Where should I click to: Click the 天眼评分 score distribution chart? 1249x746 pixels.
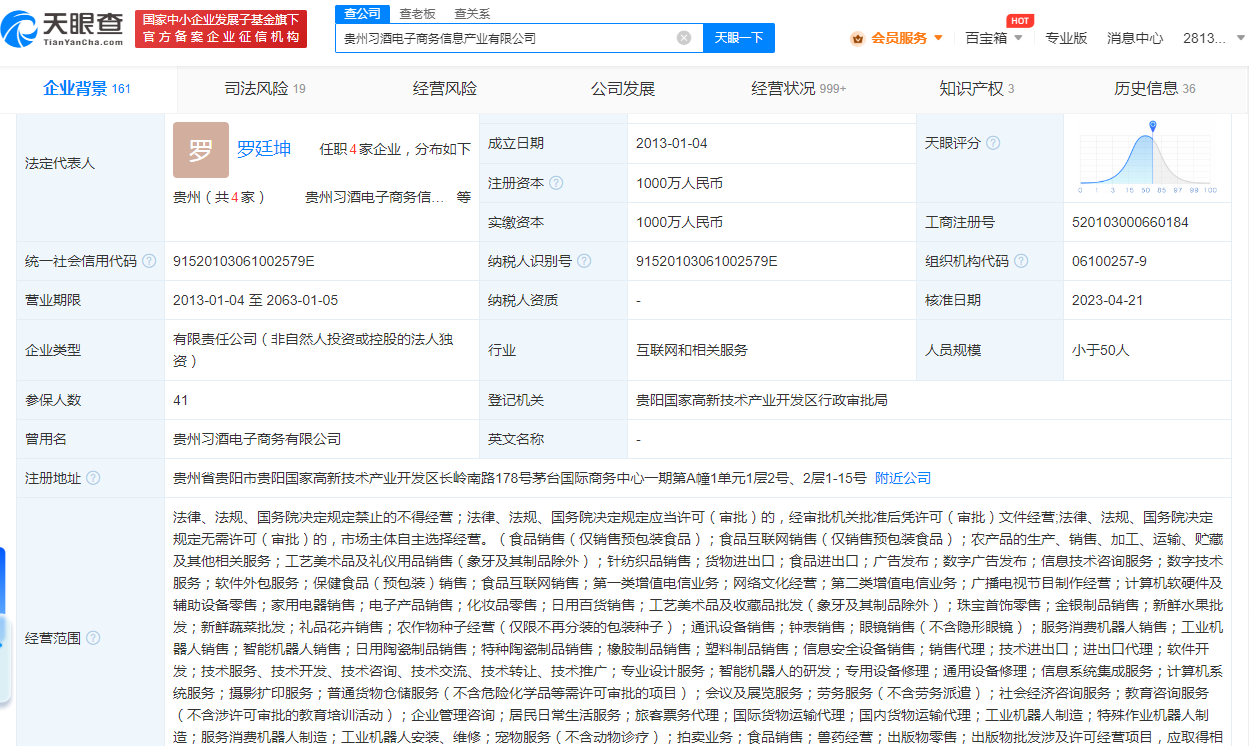1148,157
